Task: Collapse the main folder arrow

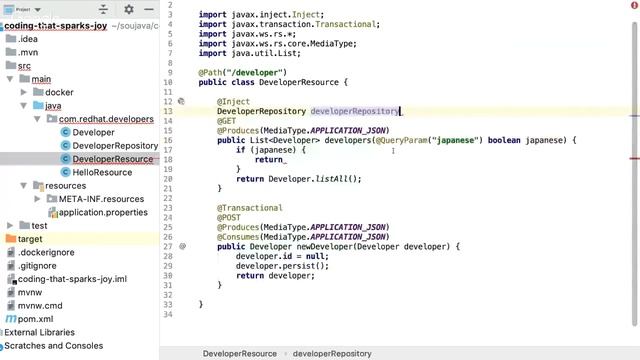Action: (x=10, y=79)
